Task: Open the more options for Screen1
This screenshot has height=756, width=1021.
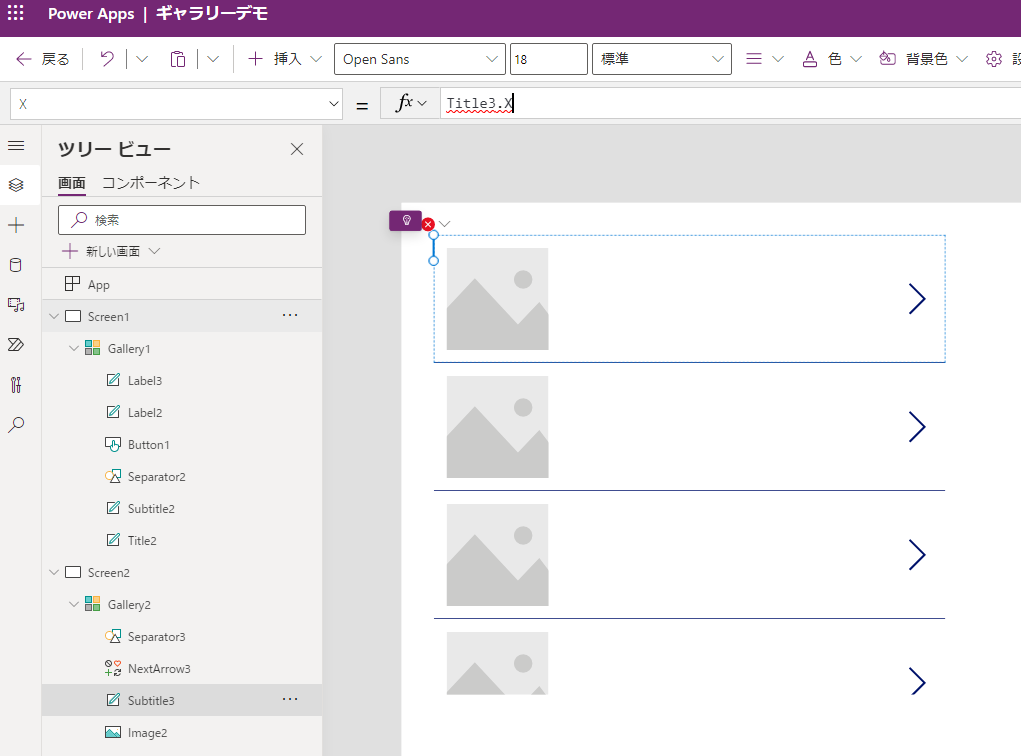Action: 290,315
